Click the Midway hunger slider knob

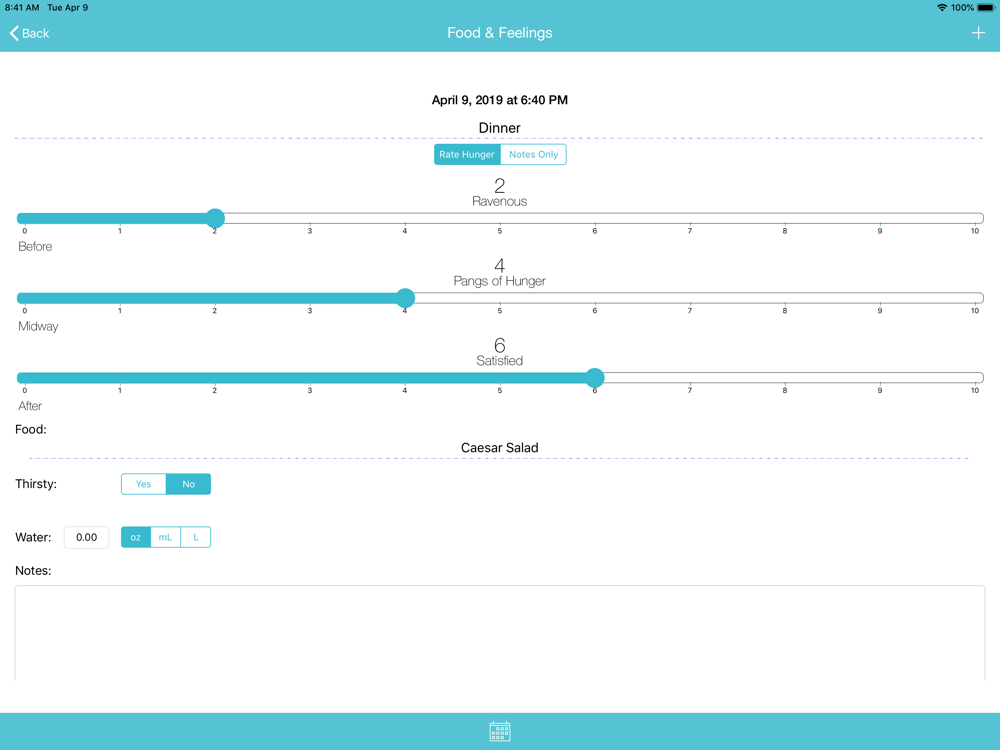(x=405, y=298)
